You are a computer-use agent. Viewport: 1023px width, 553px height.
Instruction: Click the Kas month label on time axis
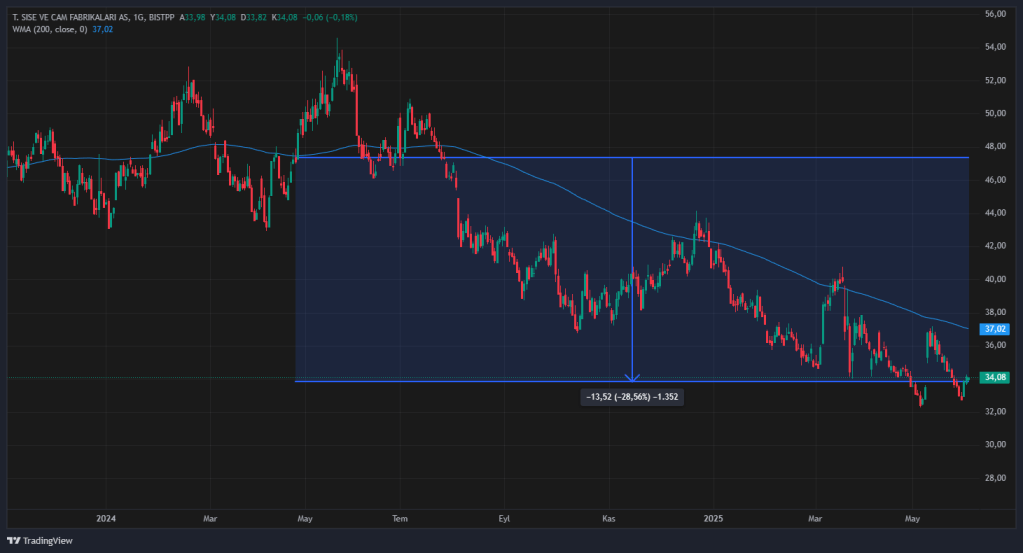tap(609, 519)
